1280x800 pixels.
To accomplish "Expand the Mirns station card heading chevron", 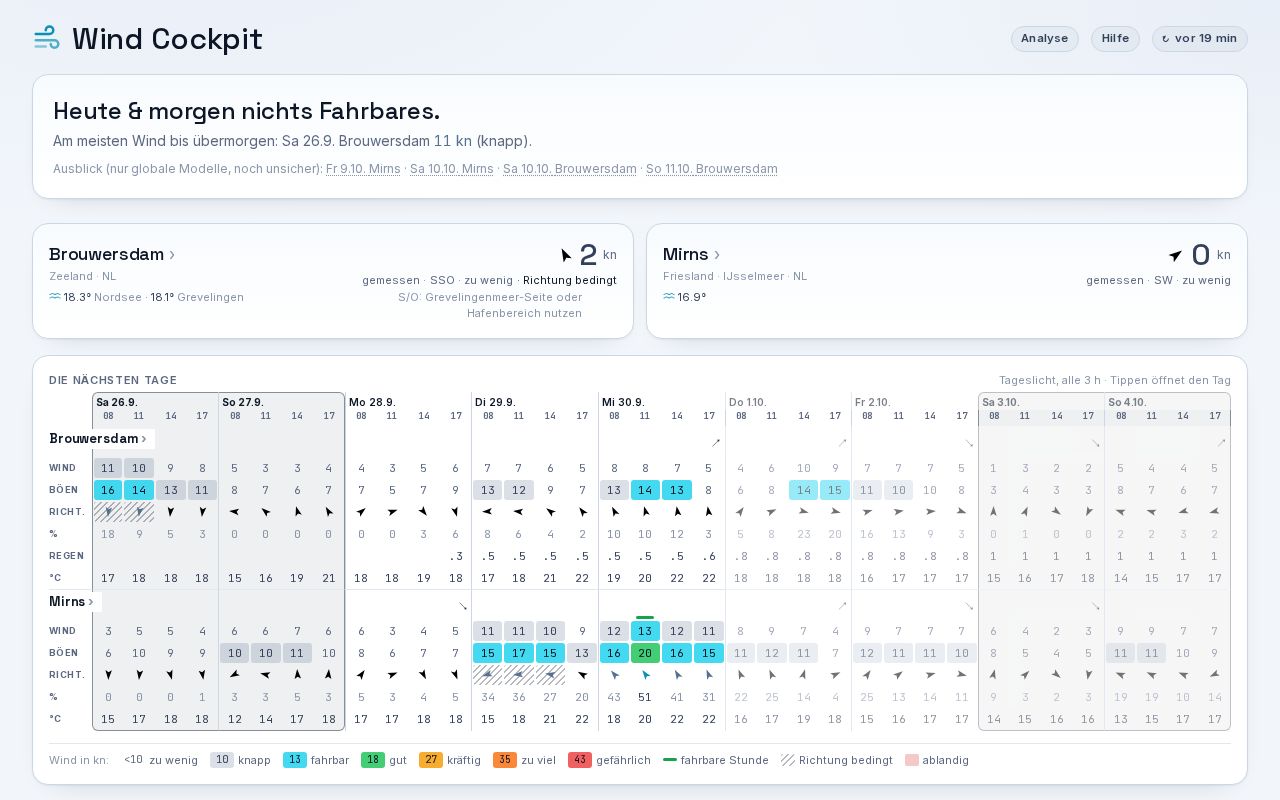I will click(x=717, y=255).
